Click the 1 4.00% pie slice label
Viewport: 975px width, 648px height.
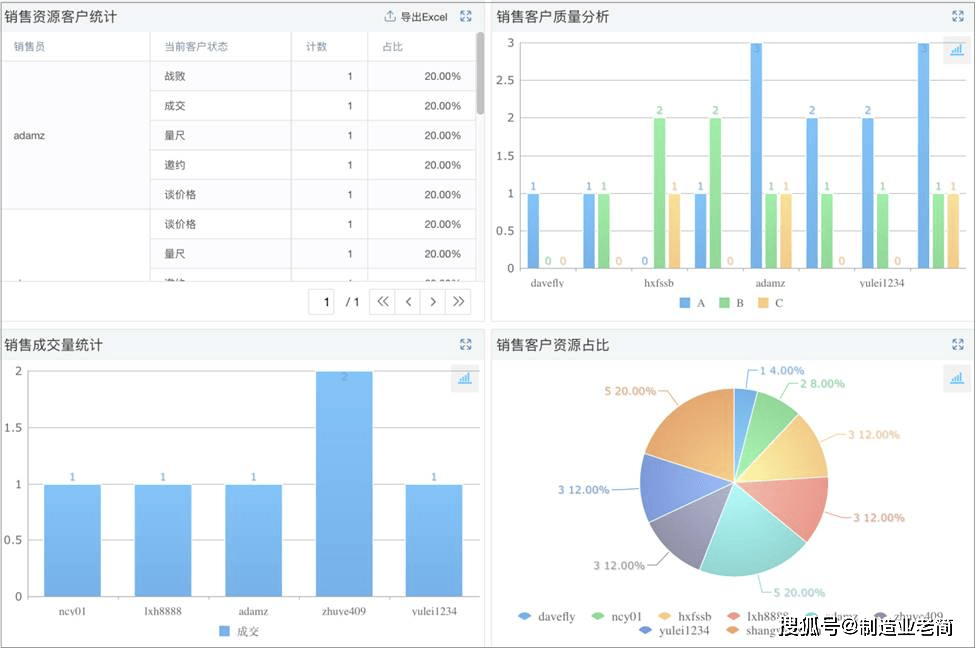[x=782, y=371]
